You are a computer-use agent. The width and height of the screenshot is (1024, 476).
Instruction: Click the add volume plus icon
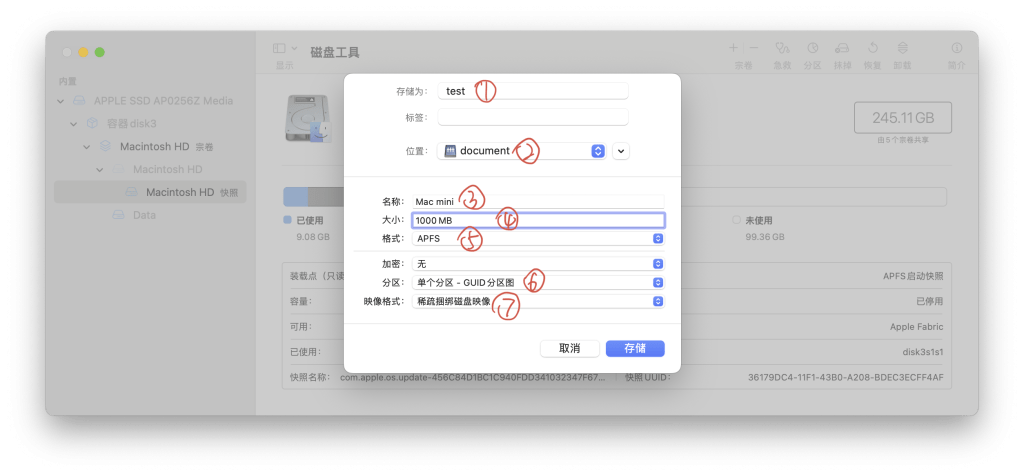733,48
